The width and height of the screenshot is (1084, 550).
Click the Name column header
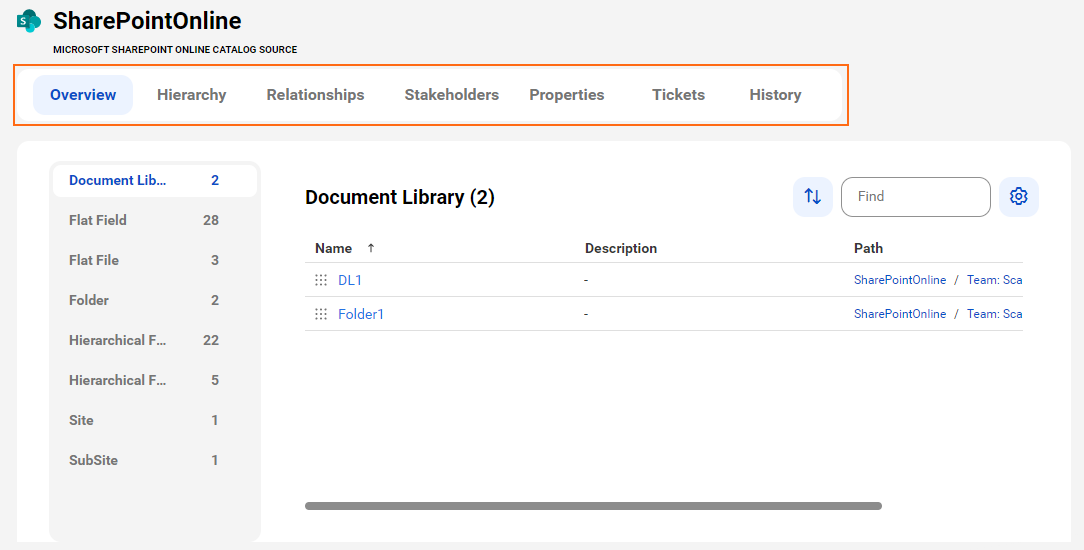click(333, 248)
